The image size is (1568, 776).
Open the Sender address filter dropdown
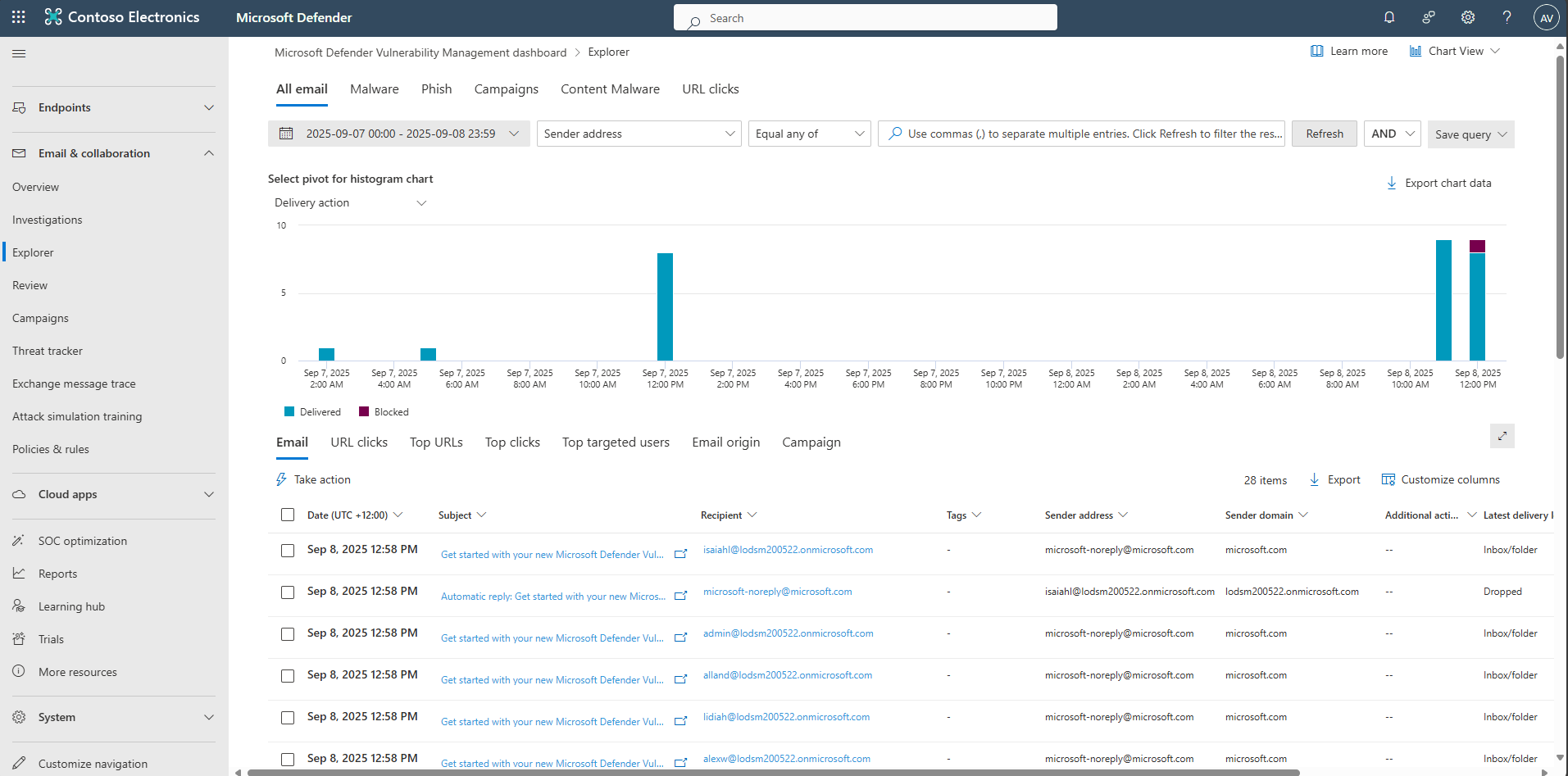coord(639,134)
